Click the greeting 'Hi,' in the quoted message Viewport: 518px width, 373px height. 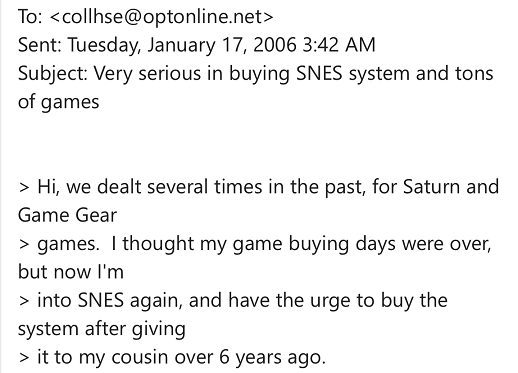coord(48,187)
